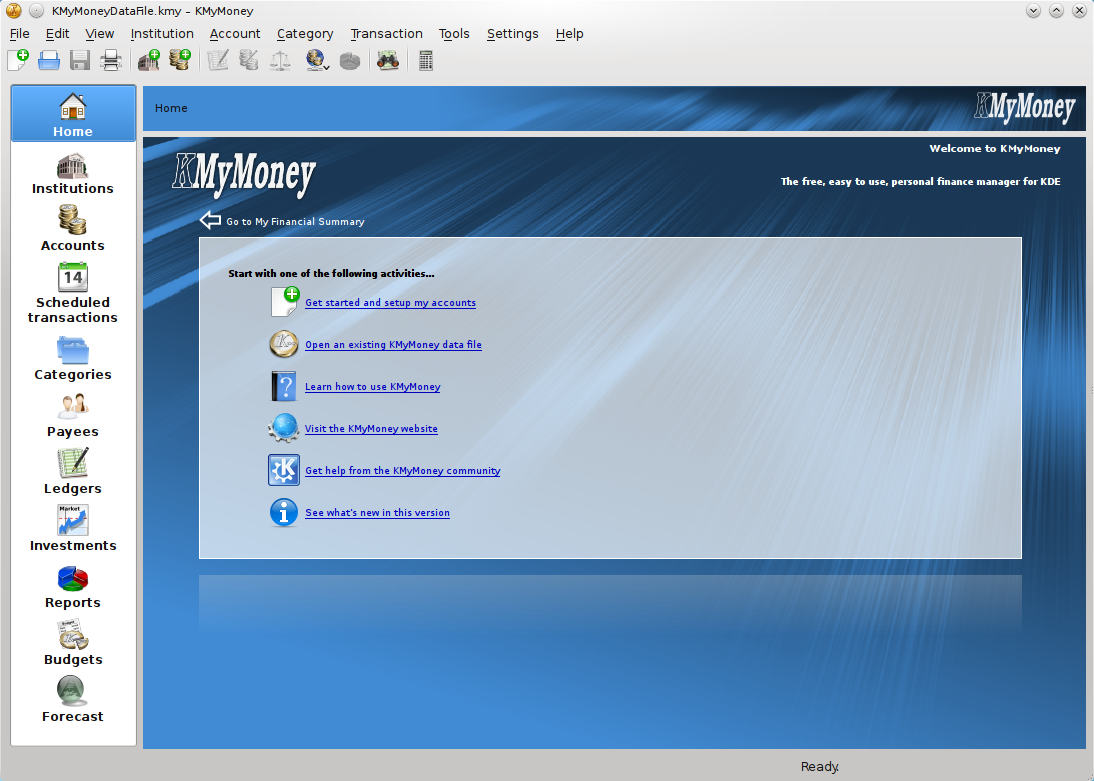Open the Category menu
The width and height of the screenshot is (1094, 781).
click(305, 34)
